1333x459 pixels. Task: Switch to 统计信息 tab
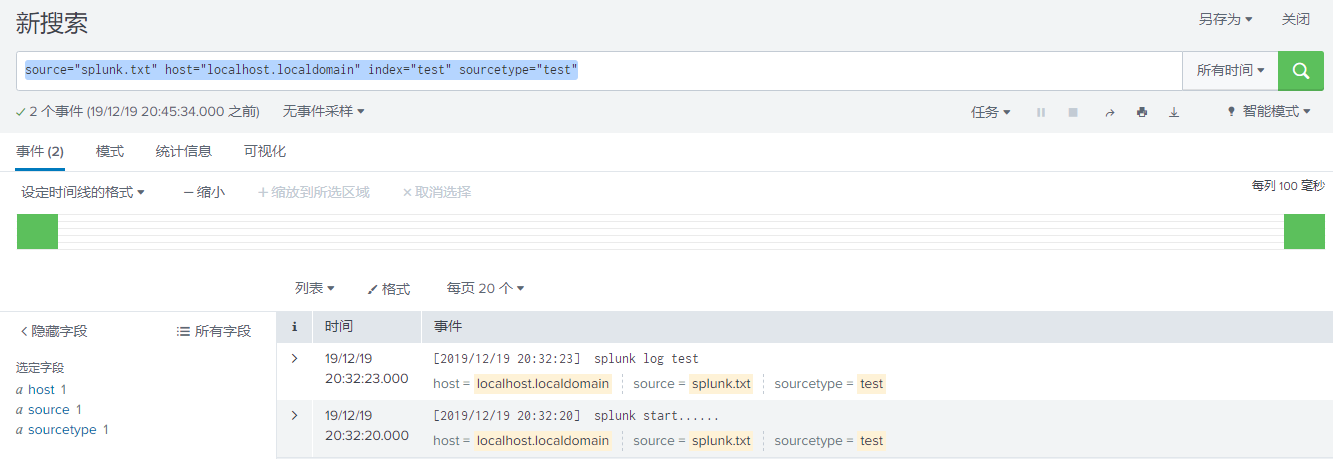coord(183,151)
